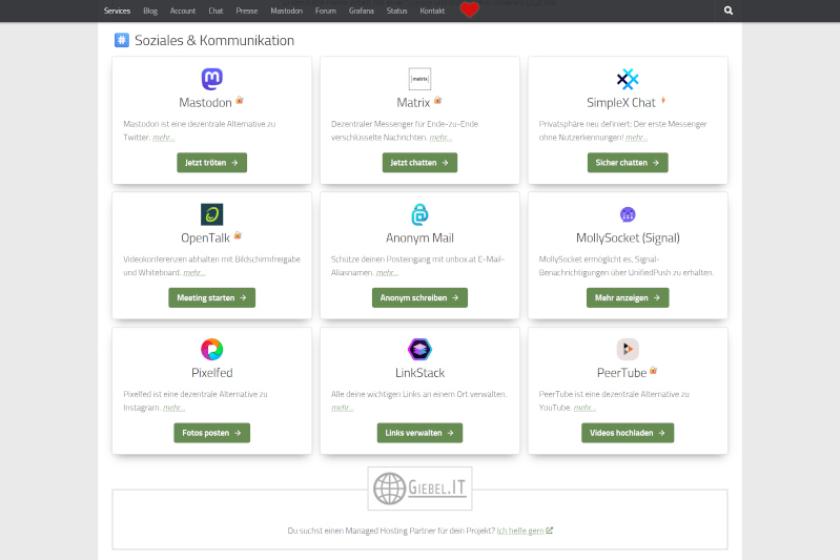Follow 'mehr...' link in OpenTalk card

194,273
